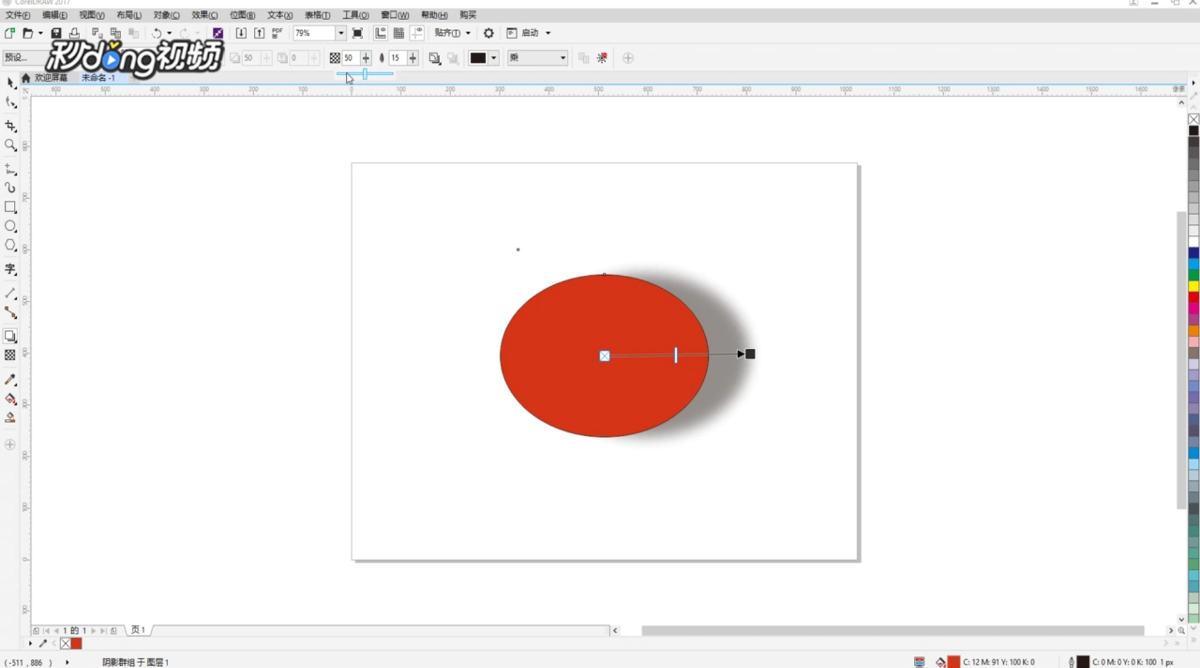Select the Artistic Media tool
Image resolution: width=1200 pixels, height=668 pixels.
(x=11, y=187)
